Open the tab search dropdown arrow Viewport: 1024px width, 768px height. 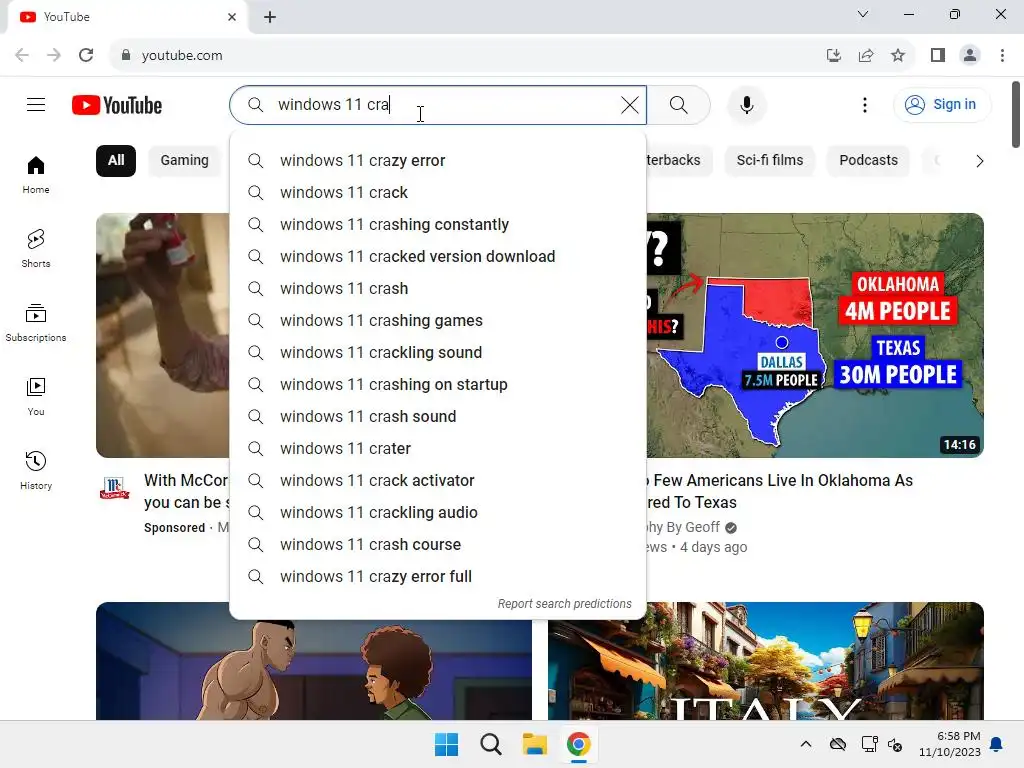click(x=863, y=14)
